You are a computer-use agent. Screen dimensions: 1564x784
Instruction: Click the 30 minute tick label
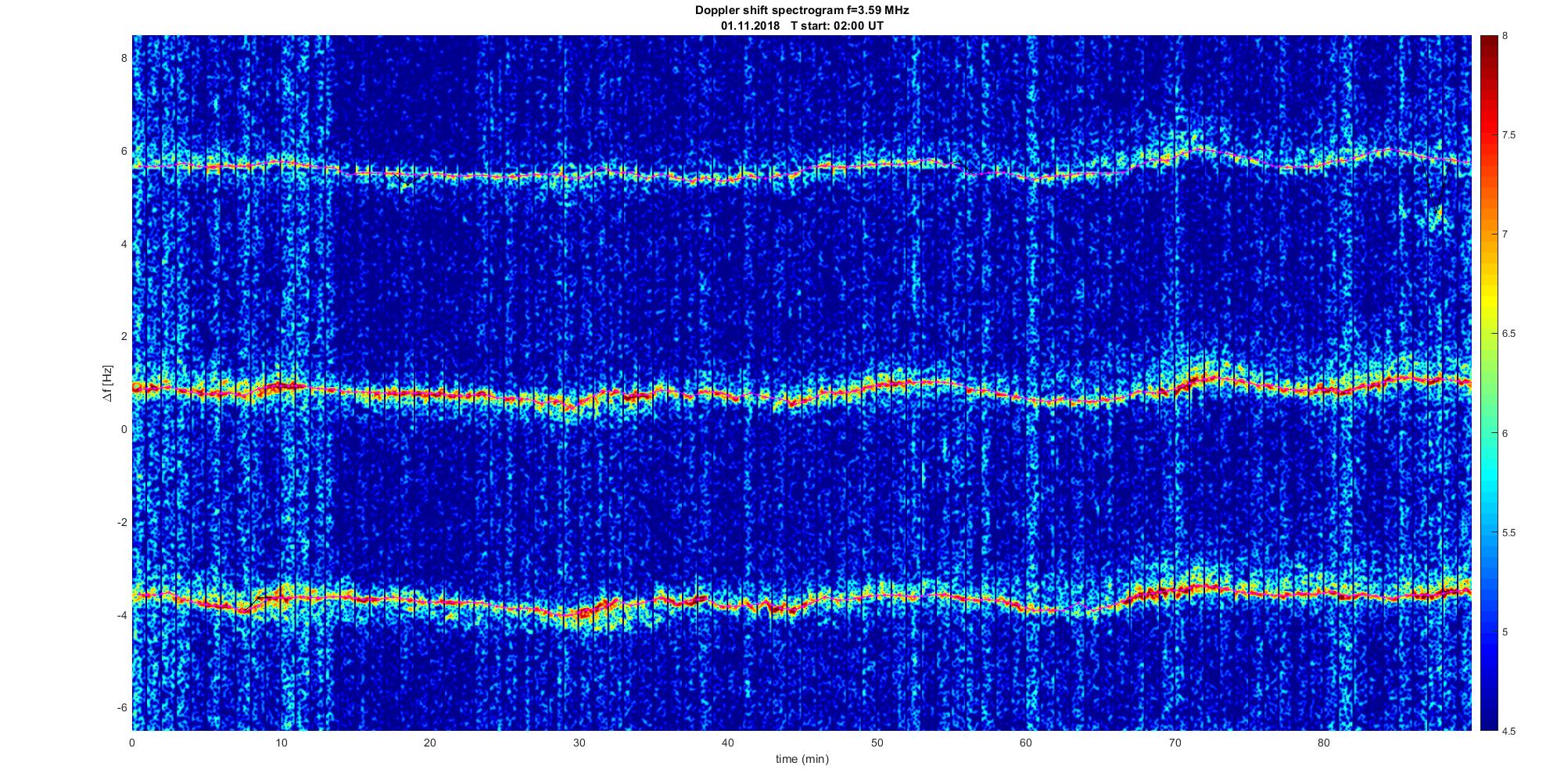tap(579, 743)
